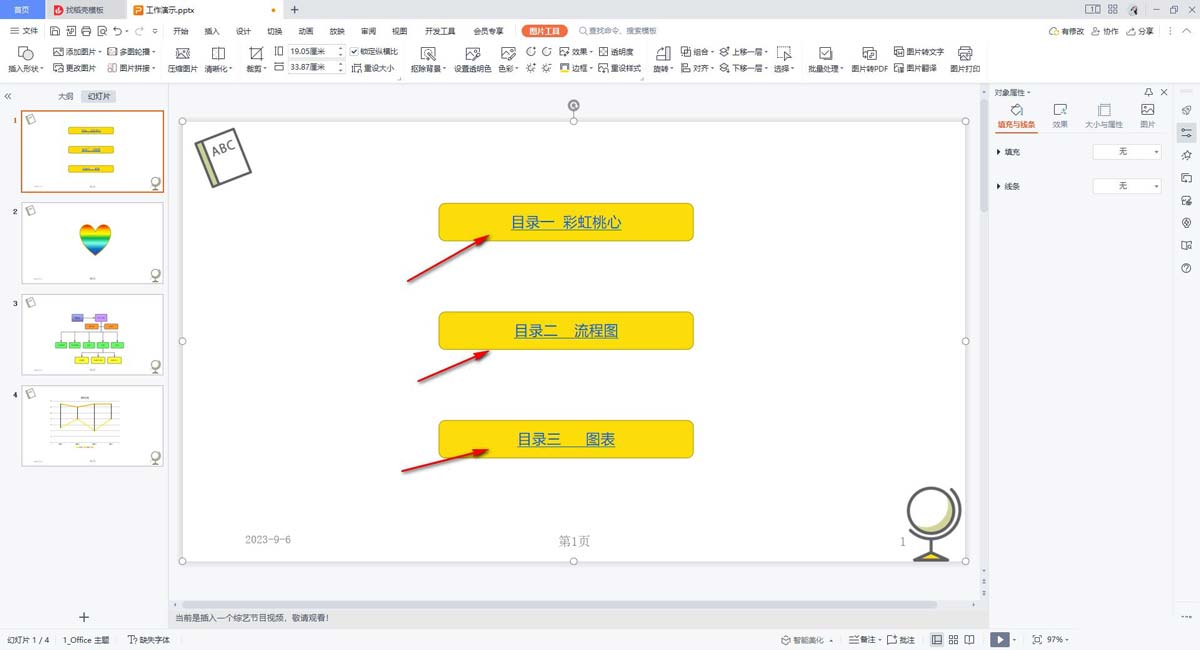Switch to normal view in status bar
Viewport: 1200px width, 650px height.
pyautogui.click(x=937, y=640)
